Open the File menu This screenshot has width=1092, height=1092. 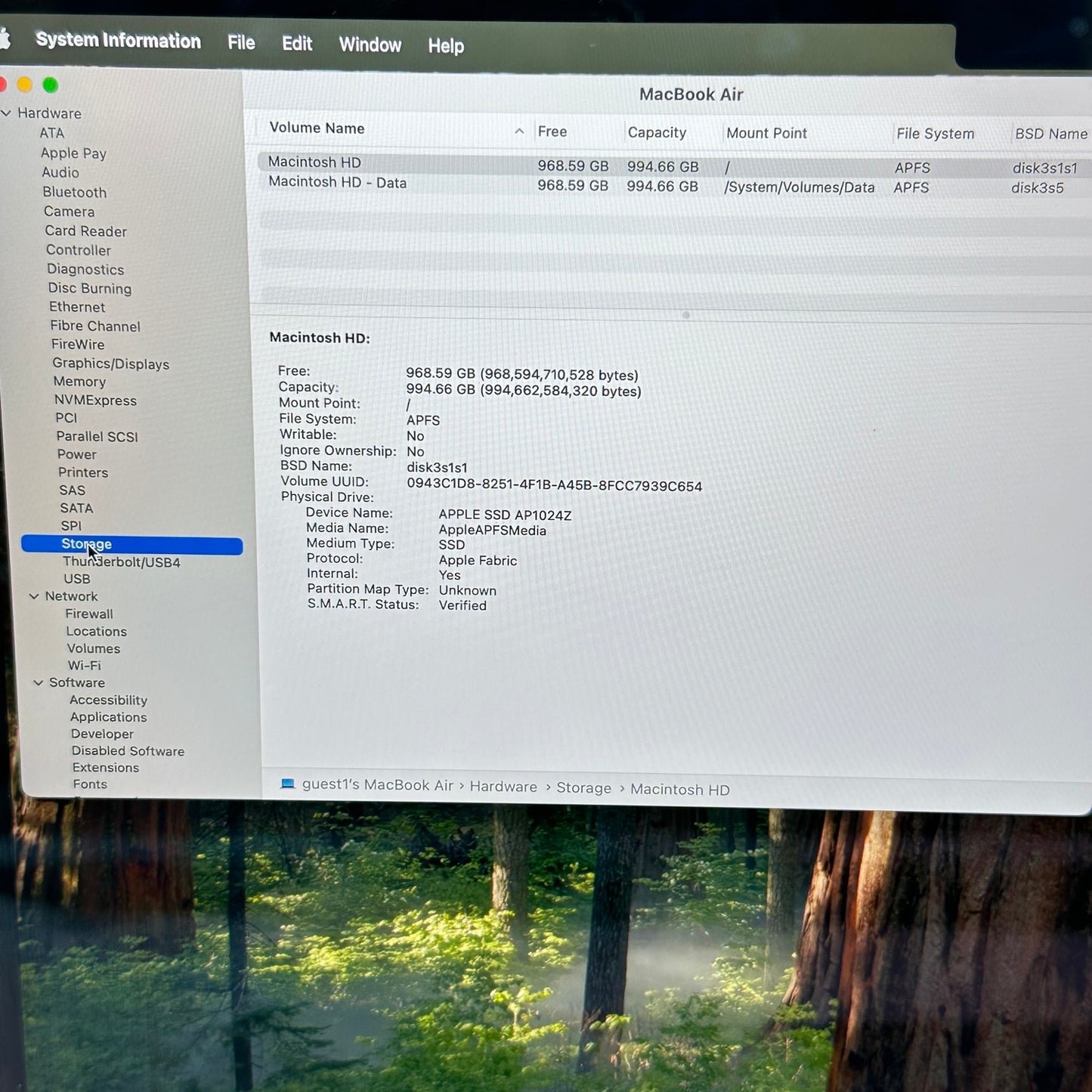click(241, 43)
